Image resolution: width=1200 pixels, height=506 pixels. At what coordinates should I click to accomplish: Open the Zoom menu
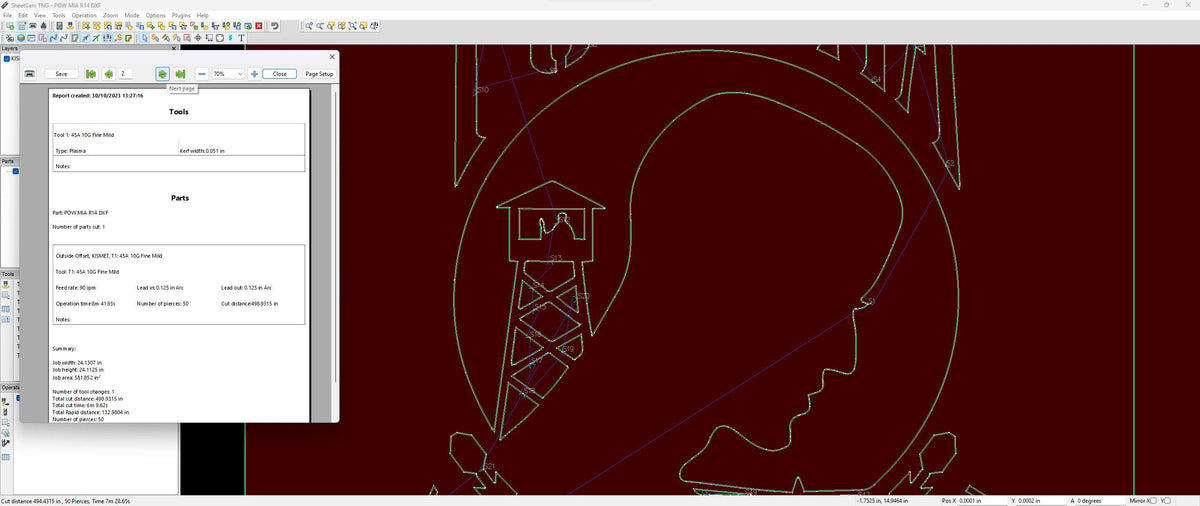[110, 16]
